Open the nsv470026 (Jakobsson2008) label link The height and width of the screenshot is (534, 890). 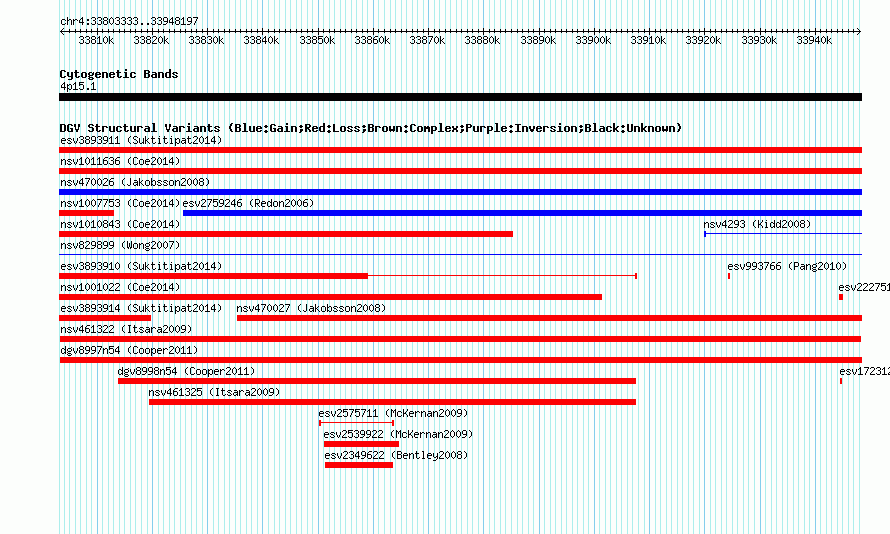(x=135, y=182)
